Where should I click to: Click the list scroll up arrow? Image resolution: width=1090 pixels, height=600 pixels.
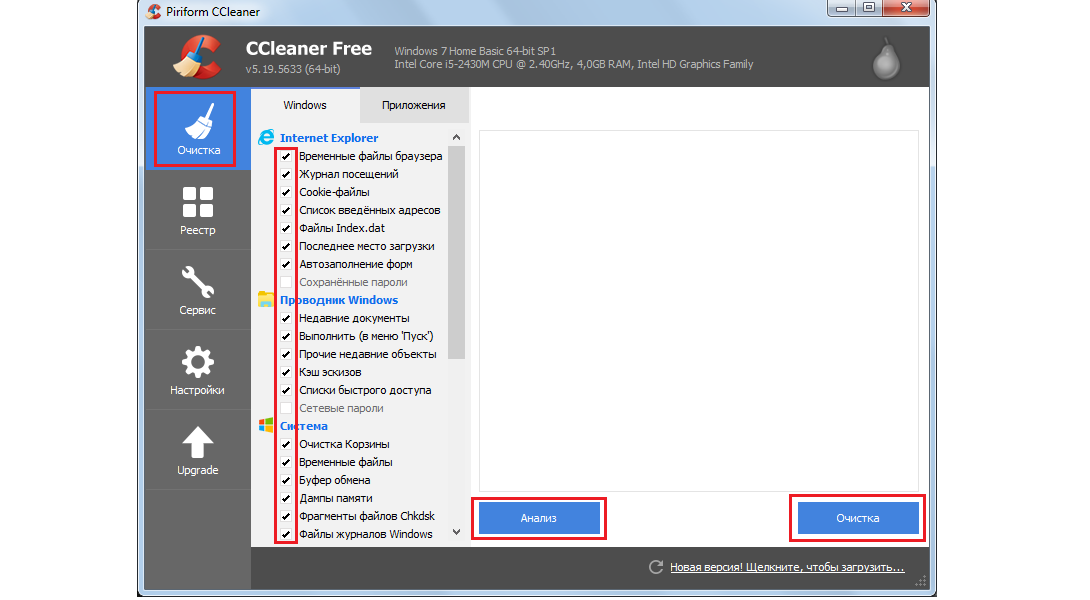457,138
